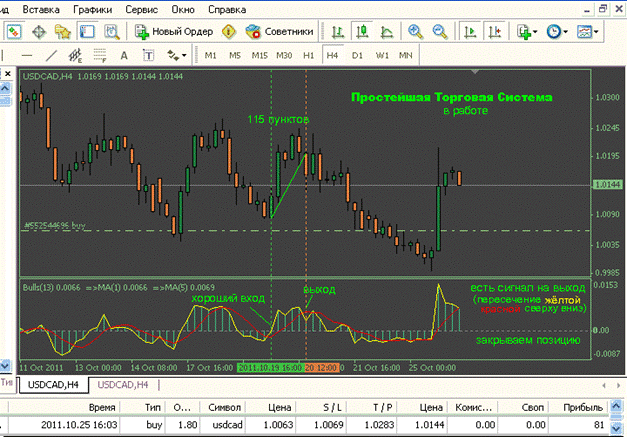Open the Графики menu

pos(92,10)
